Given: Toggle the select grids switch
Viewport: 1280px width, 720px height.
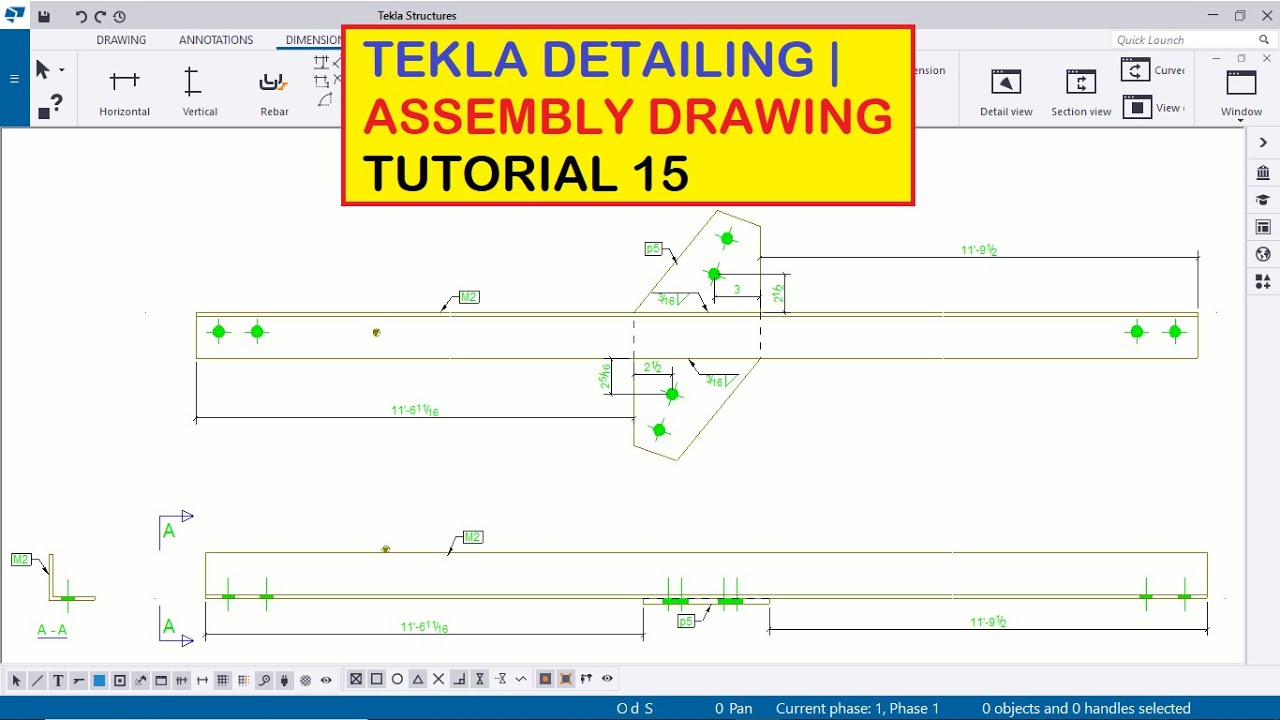Looking at the screenshot, I should 223,680.
